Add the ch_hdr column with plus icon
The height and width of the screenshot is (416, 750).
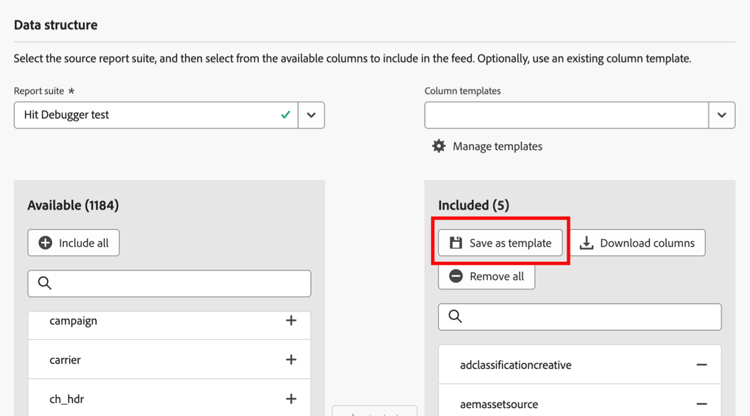291,399
